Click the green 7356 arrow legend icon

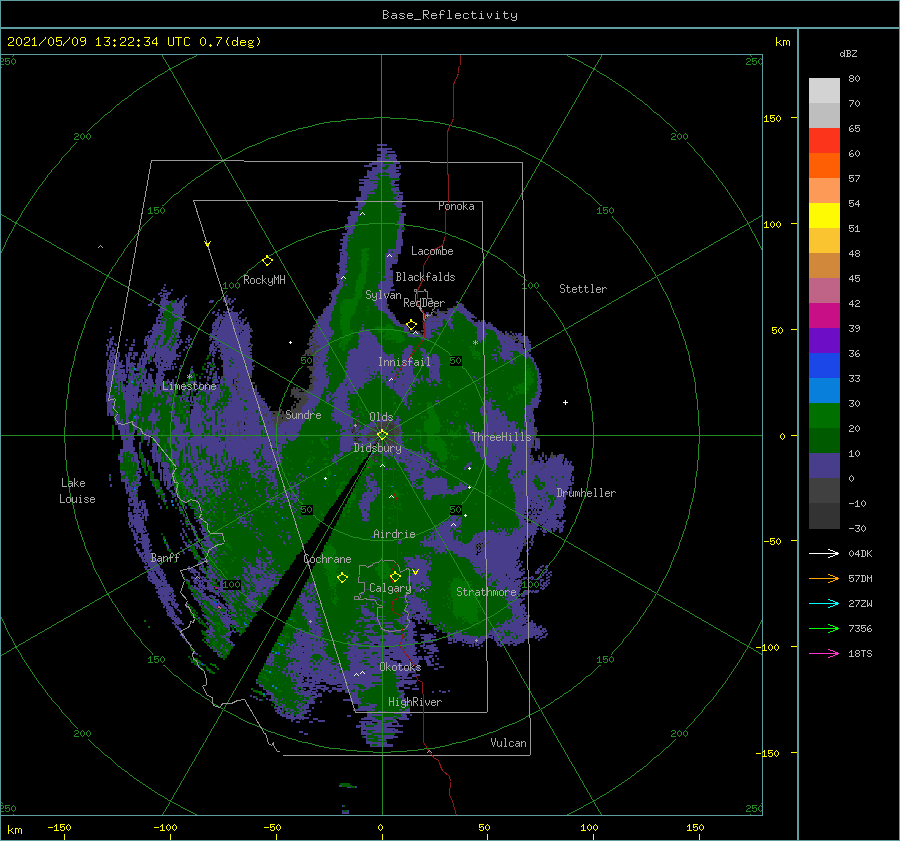[x=824, y=629]
